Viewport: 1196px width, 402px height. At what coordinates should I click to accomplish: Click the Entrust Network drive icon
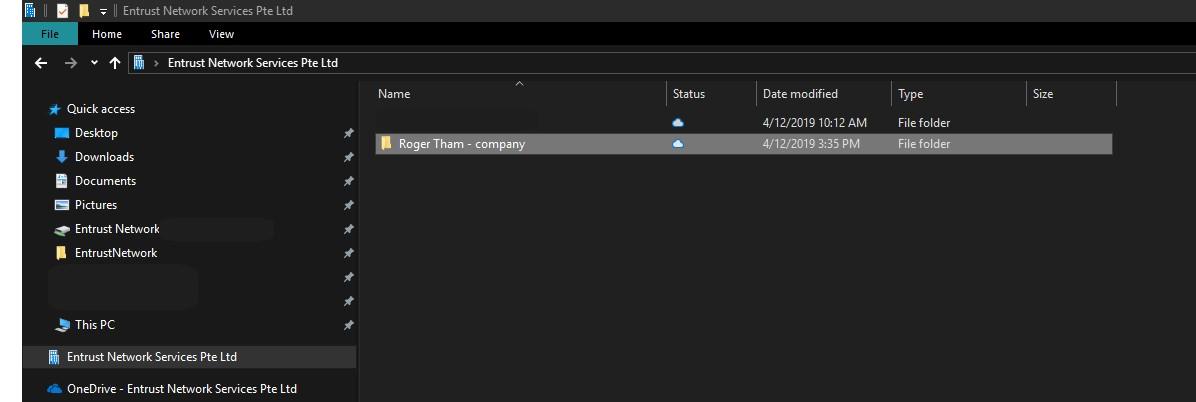point(62,230)
